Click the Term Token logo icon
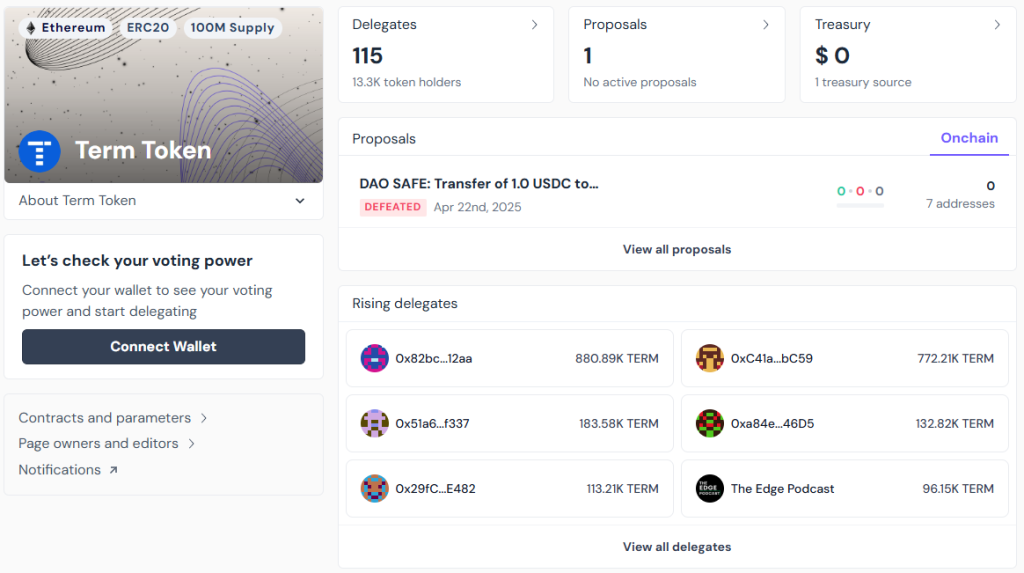 coord(40,151)
